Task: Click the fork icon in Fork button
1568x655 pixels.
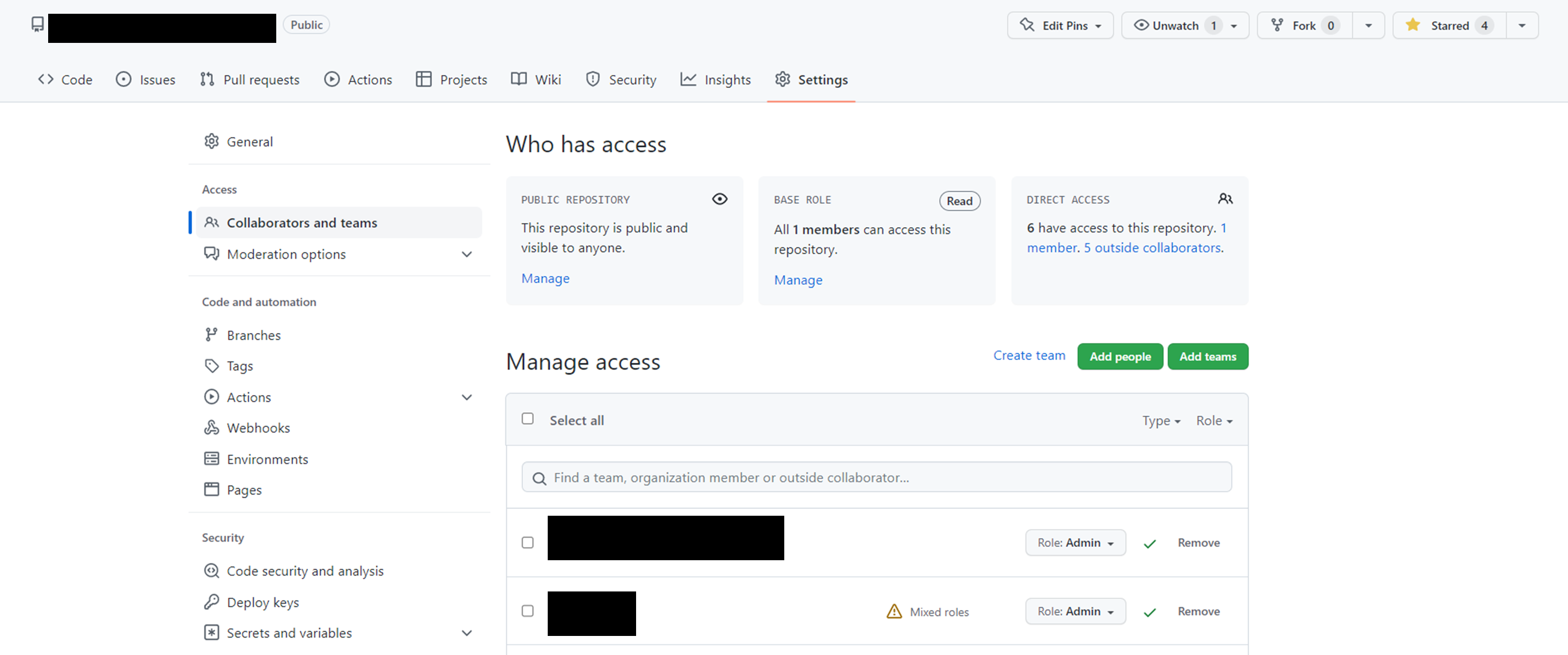Action: coord(1277,25)
